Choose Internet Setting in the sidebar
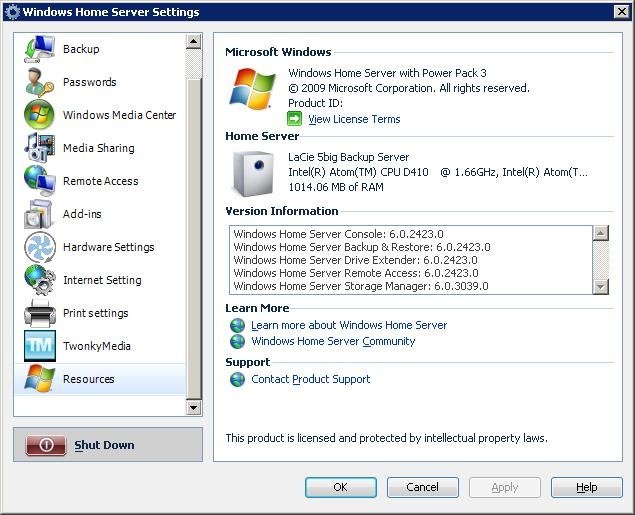Image resolution: width=635 pixels, height=515 pixels. 100,280
